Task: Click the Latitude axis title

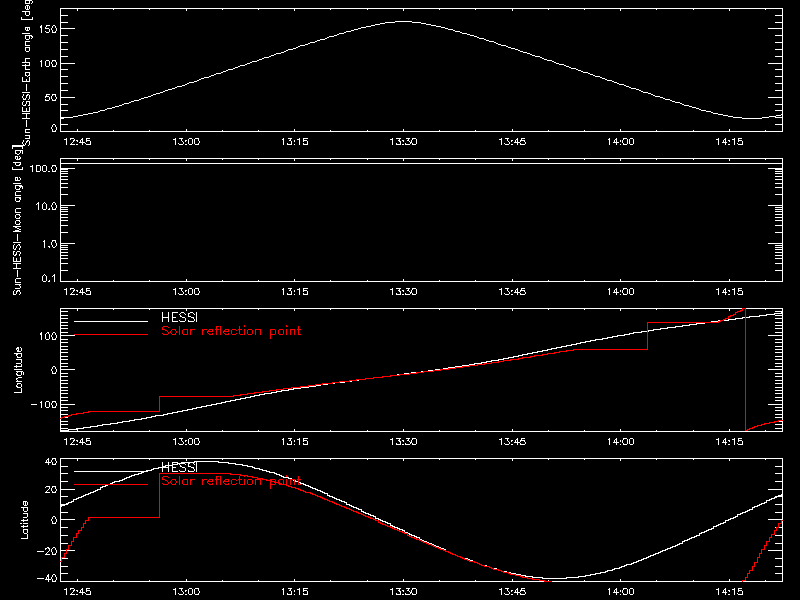Action: [24, 520]
